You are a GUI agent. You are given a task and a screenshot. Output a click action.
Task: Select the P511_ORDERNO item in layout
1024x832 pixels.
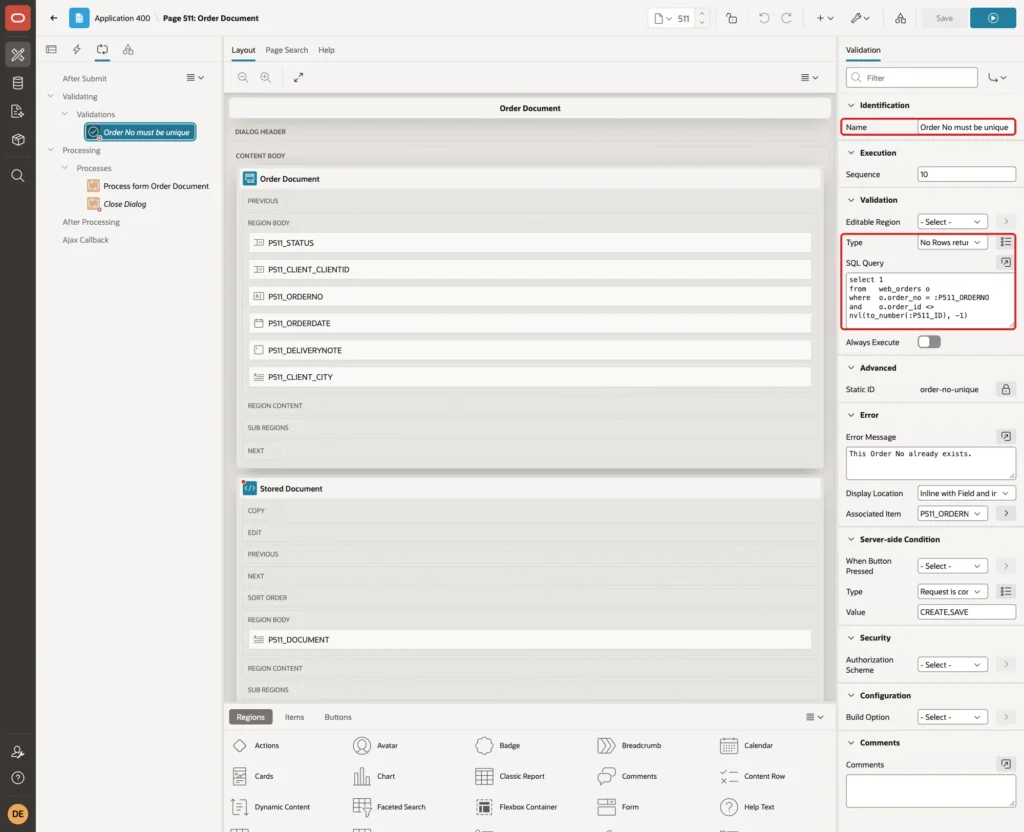pyautogui.click(x=530, y=296)
